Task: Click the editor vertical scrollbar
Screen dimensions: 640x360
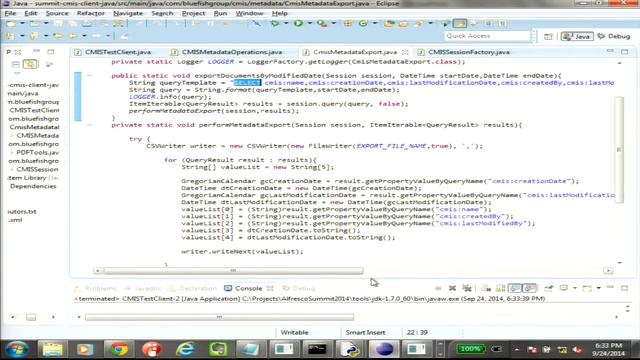Action: 619,149
